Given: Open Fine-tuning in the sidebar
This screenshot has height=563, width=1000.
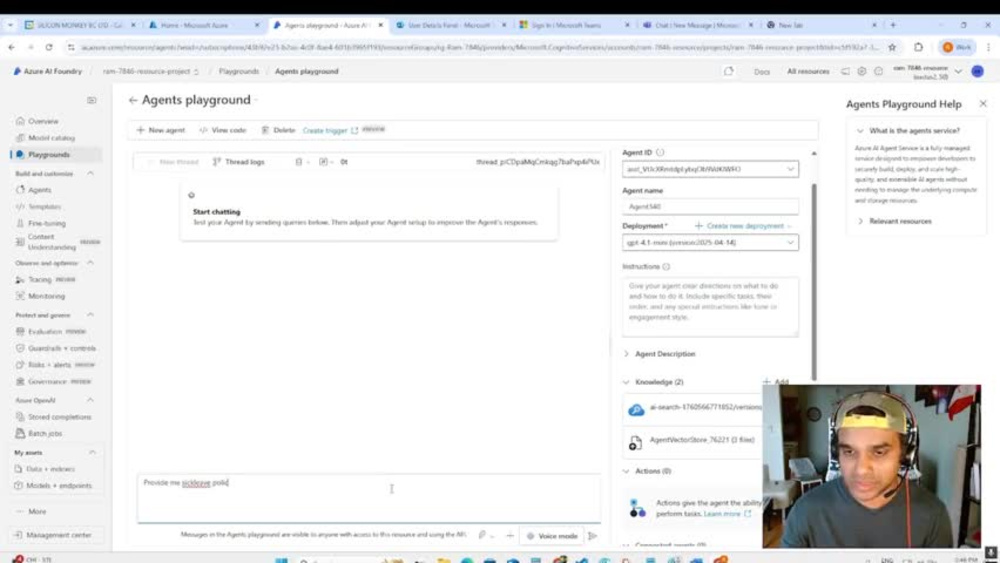Looking at the screenshot, I should tap(47, 223).
